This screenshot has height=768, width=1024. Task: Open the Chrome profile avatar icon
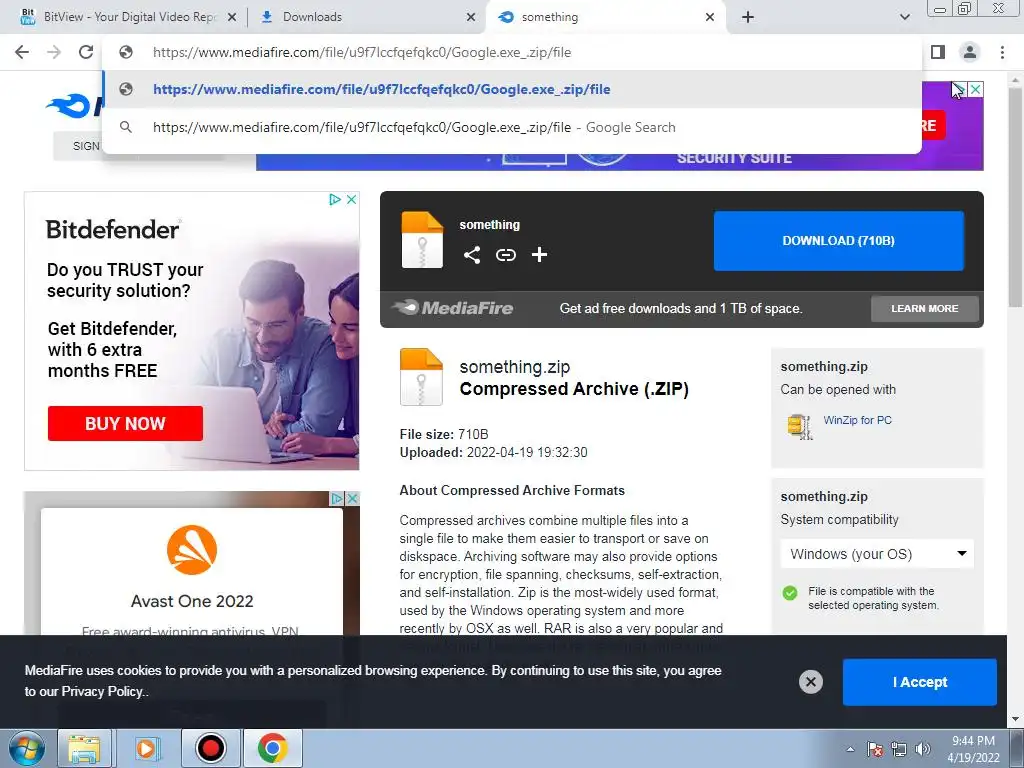970,52
